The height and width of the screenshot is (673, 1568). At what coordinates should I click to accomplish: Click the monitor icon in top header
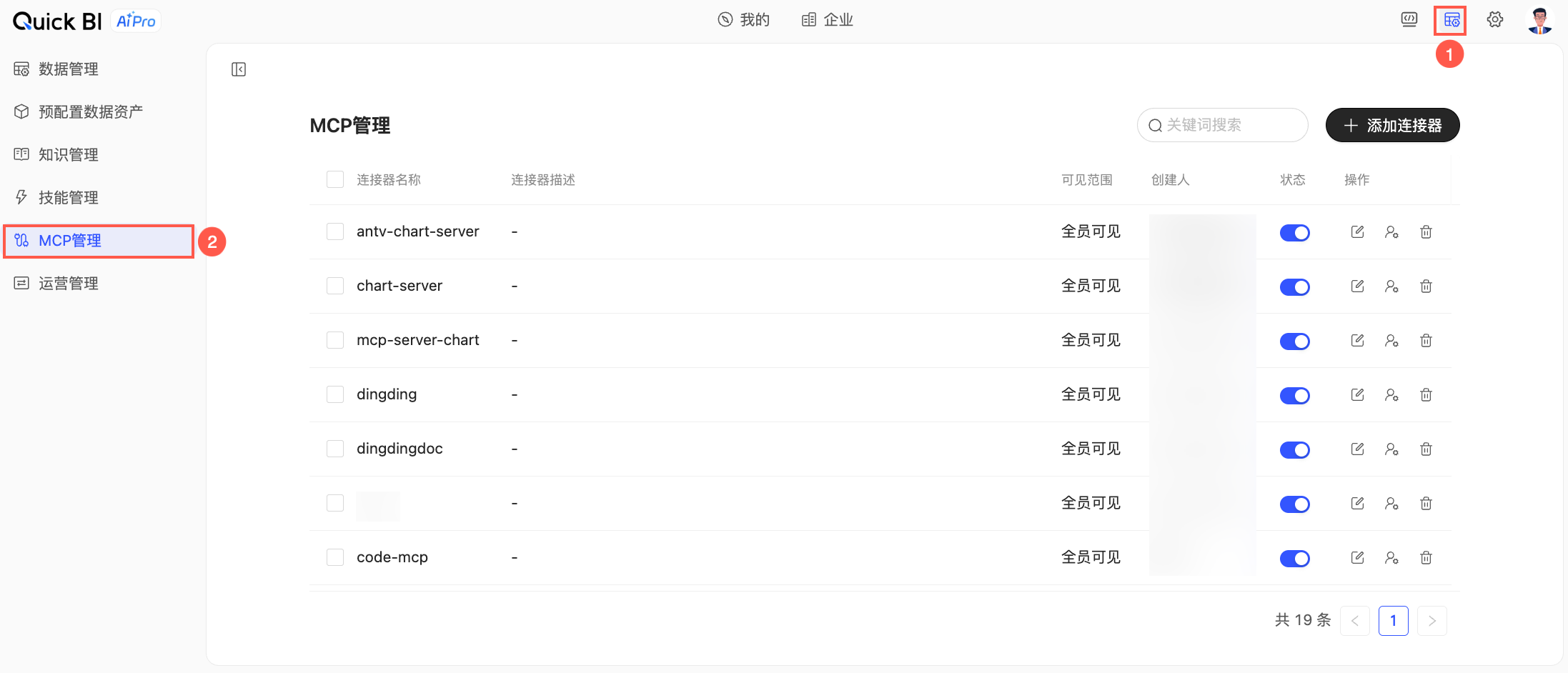pyautogui.click(x=1409, y=20)
